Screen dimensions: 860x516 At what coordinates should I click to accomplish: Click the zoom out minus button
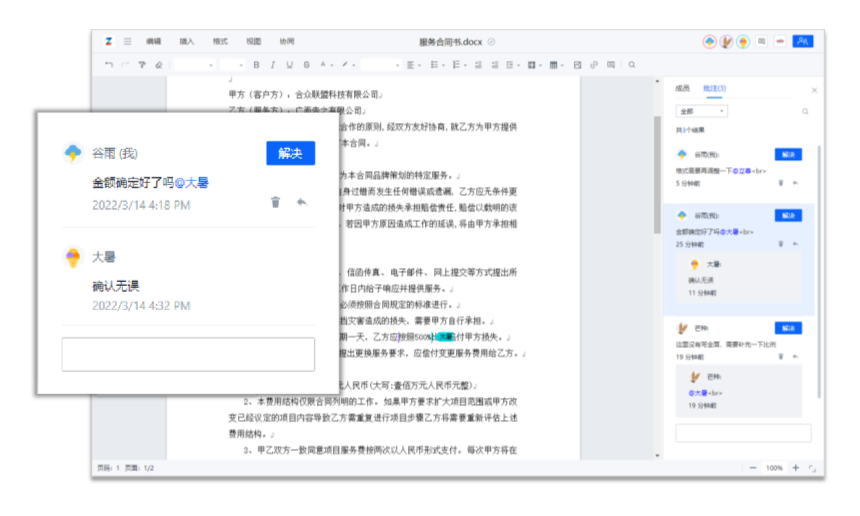click(x=752, y=468)
